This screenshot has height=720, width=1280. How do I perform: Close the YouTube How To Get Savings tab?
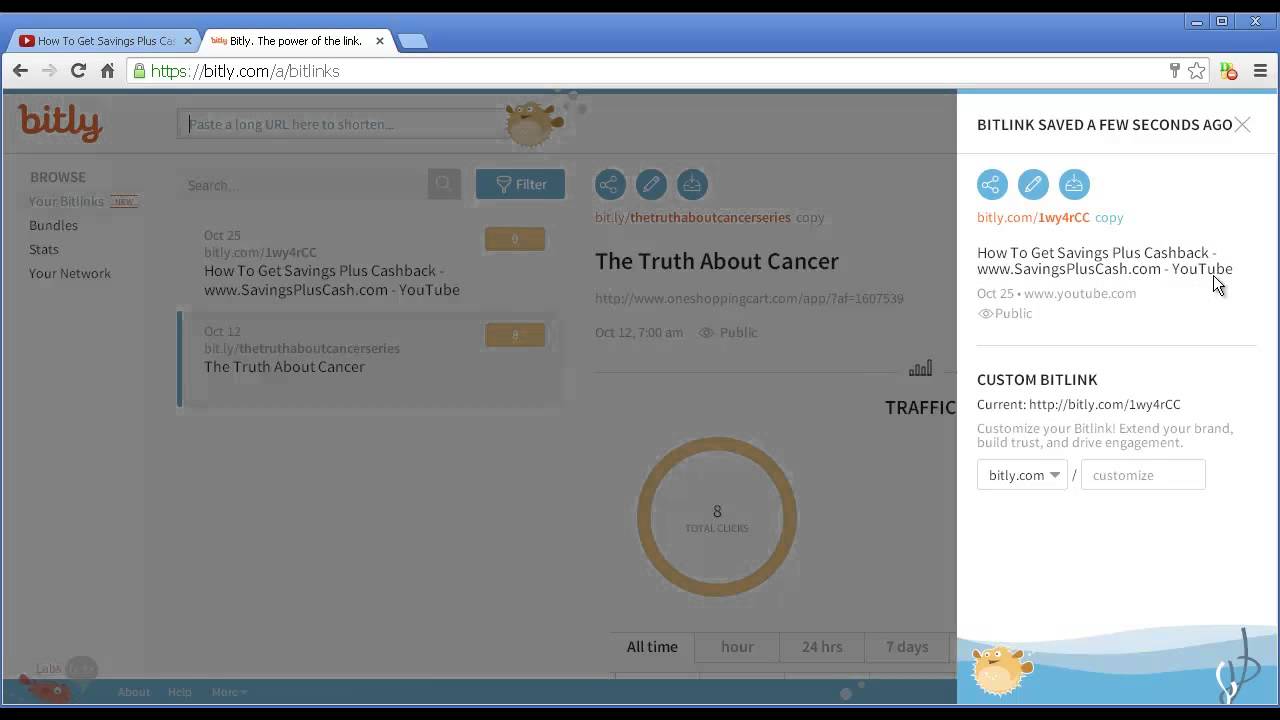[x=187, y=41]
